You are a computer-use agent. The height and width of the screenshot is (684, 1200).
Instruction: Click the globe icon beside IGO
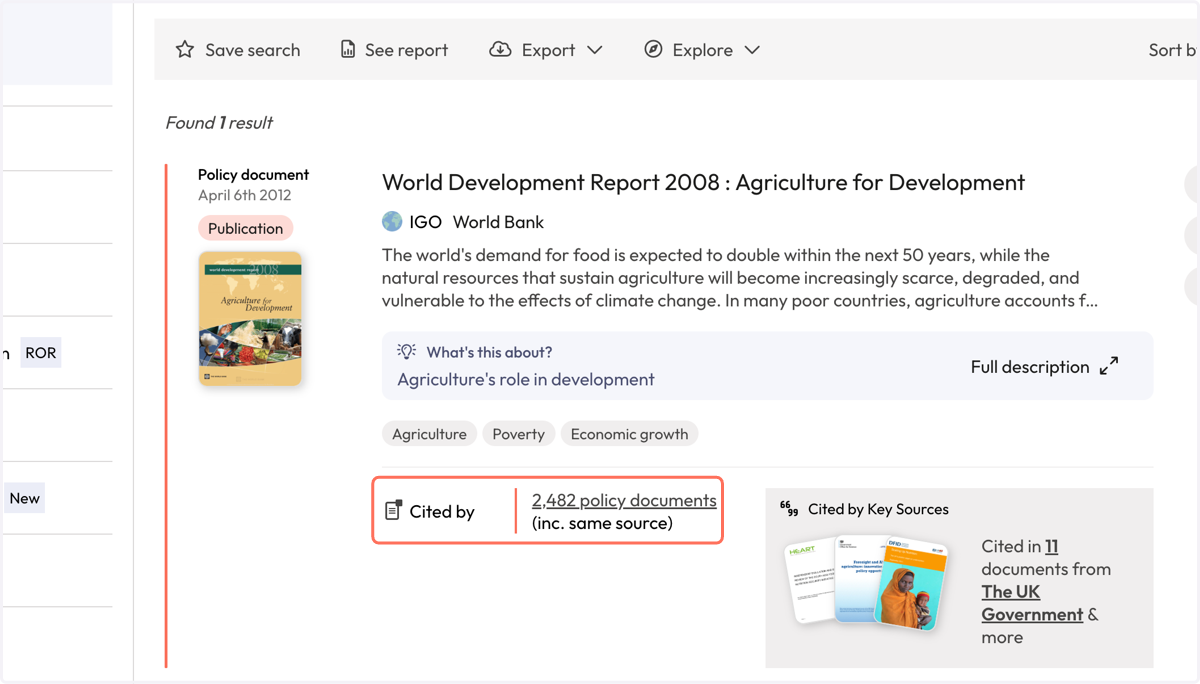click(x=392, y=221)
